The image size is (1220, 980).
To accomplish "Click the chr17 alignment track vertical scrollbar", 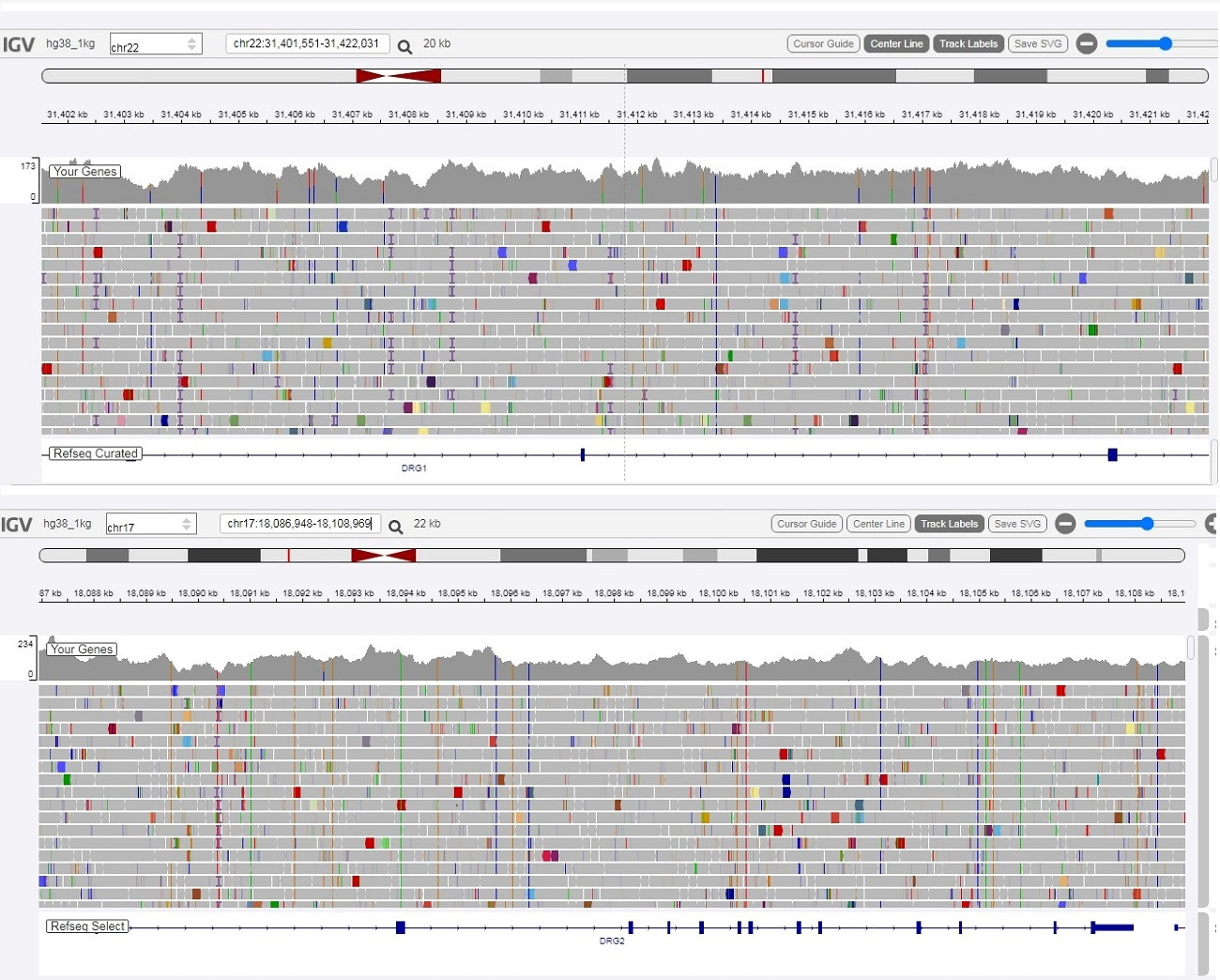I will (x=1191, y=648).
